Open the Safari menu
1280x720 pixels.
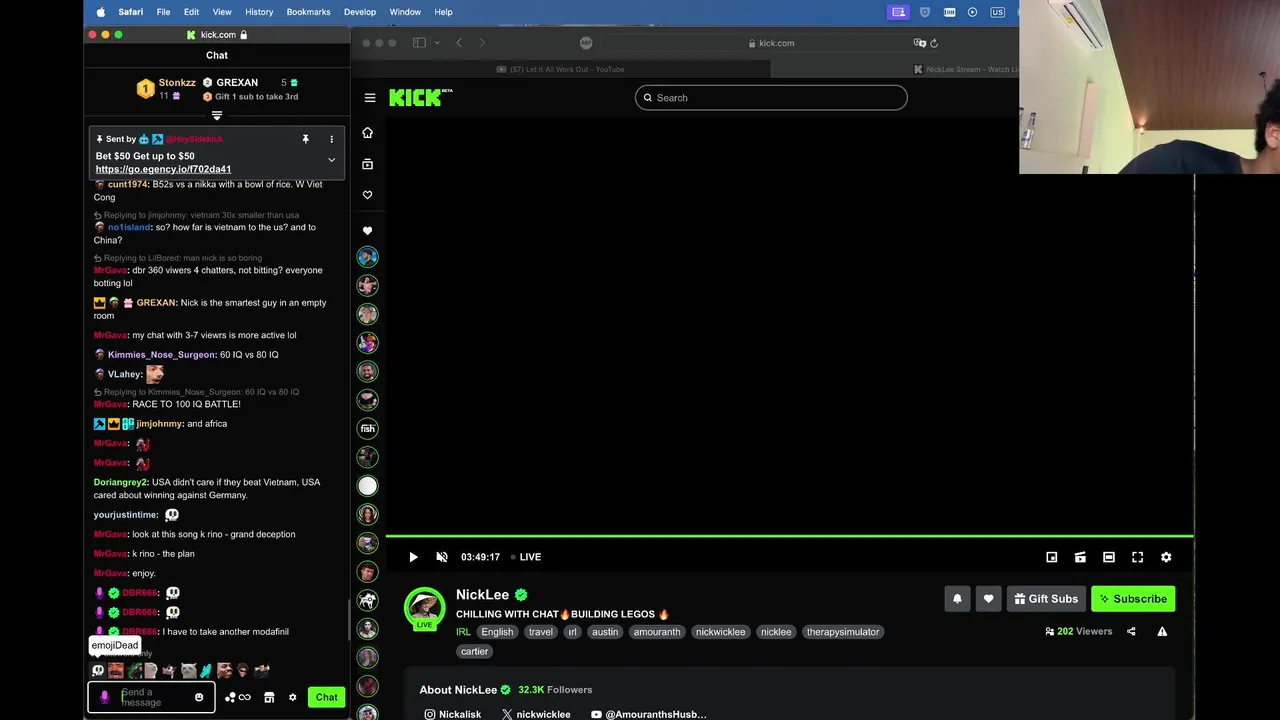click(x=130, y=12)
